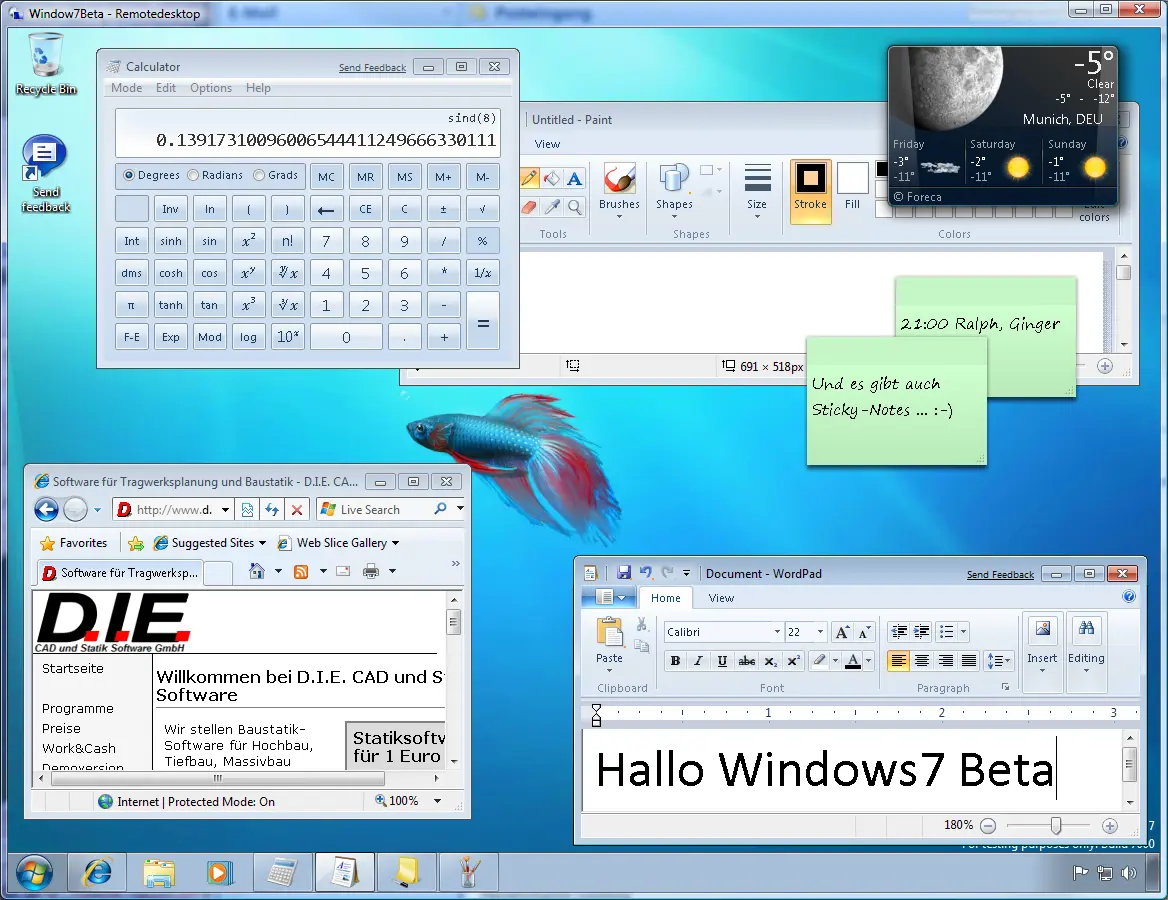Click Shrink font button in WordPad
1168x900 pixels.
coord(864,633)
